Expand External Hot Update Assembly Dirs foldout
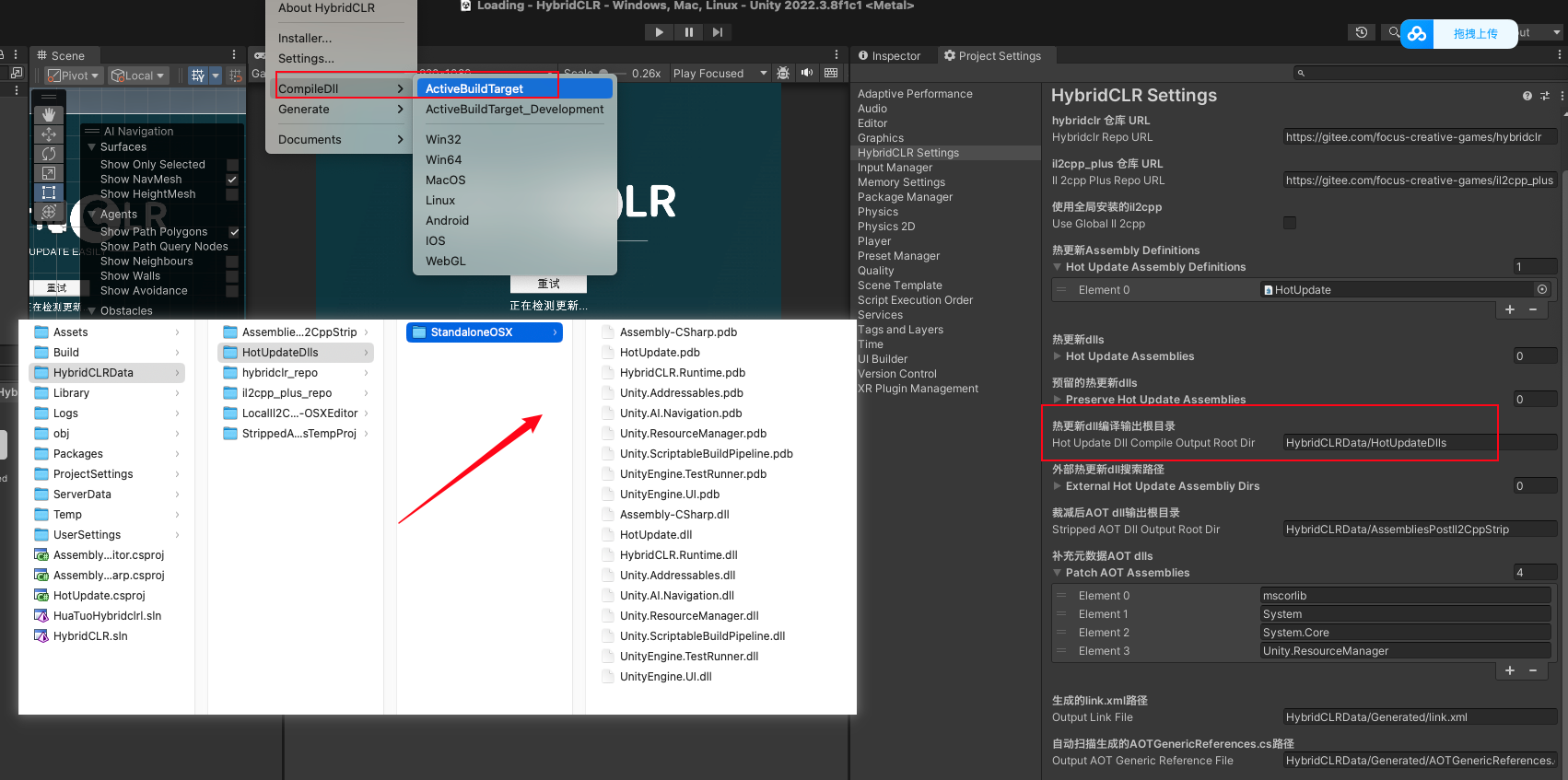 point(1057,486)
